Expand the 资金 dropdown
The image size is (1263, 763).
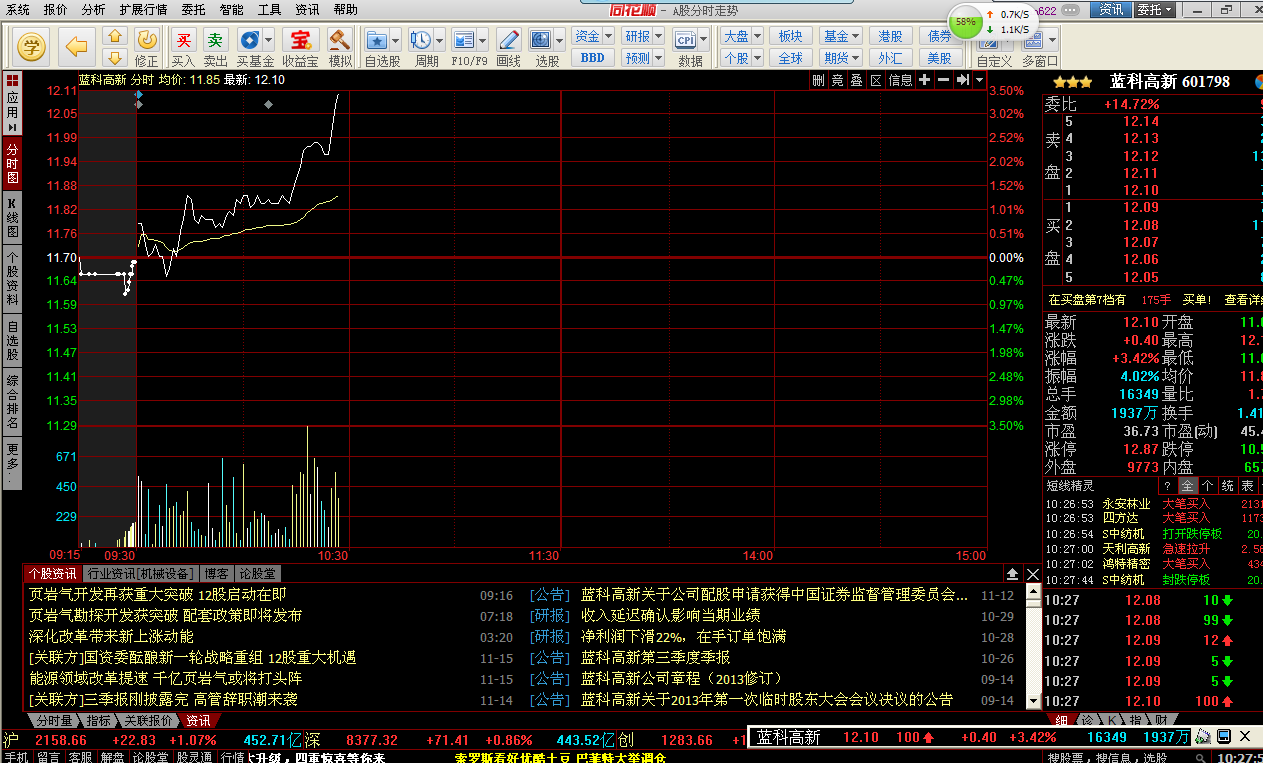point(608,36)
